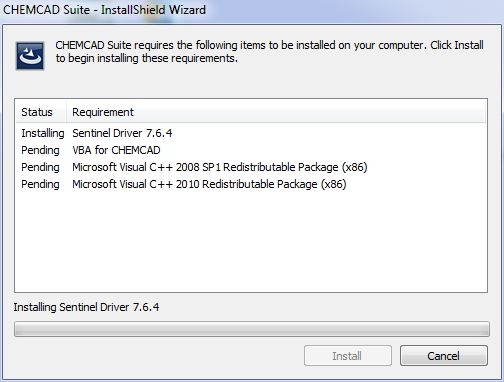Click the requirements instruction text

tap(269, 51)
